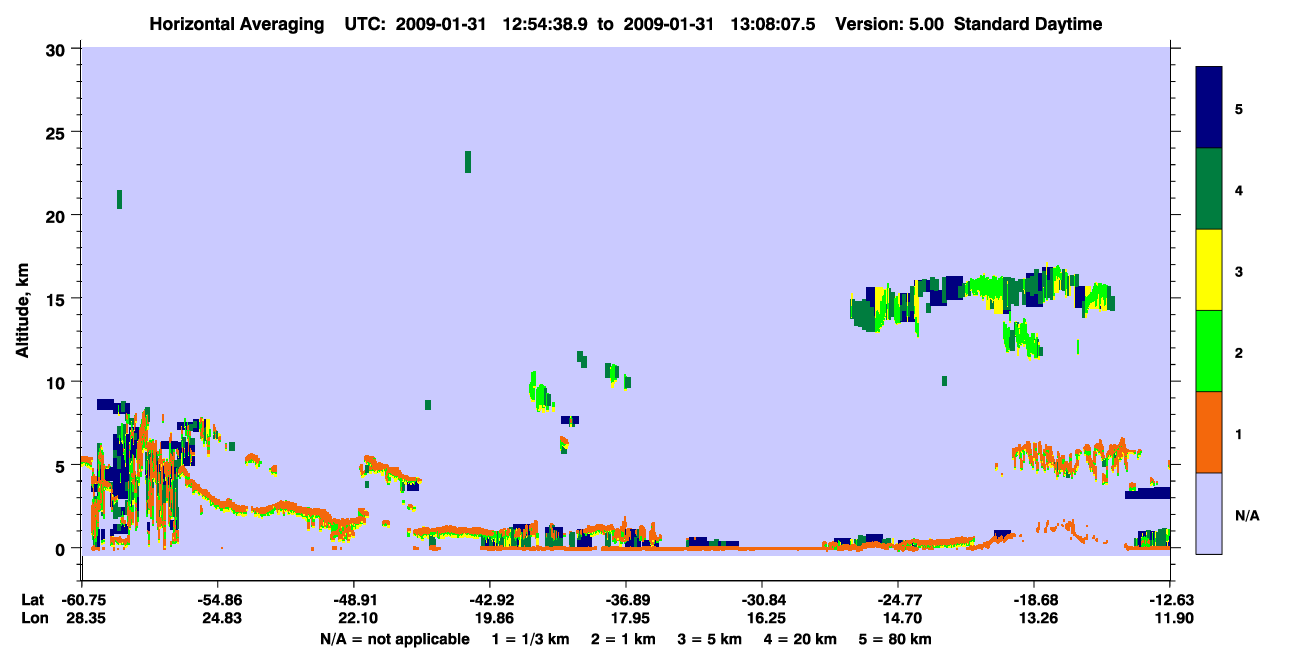Click colorbar label '3'

pyautogui.click(x=1239, y=271)
